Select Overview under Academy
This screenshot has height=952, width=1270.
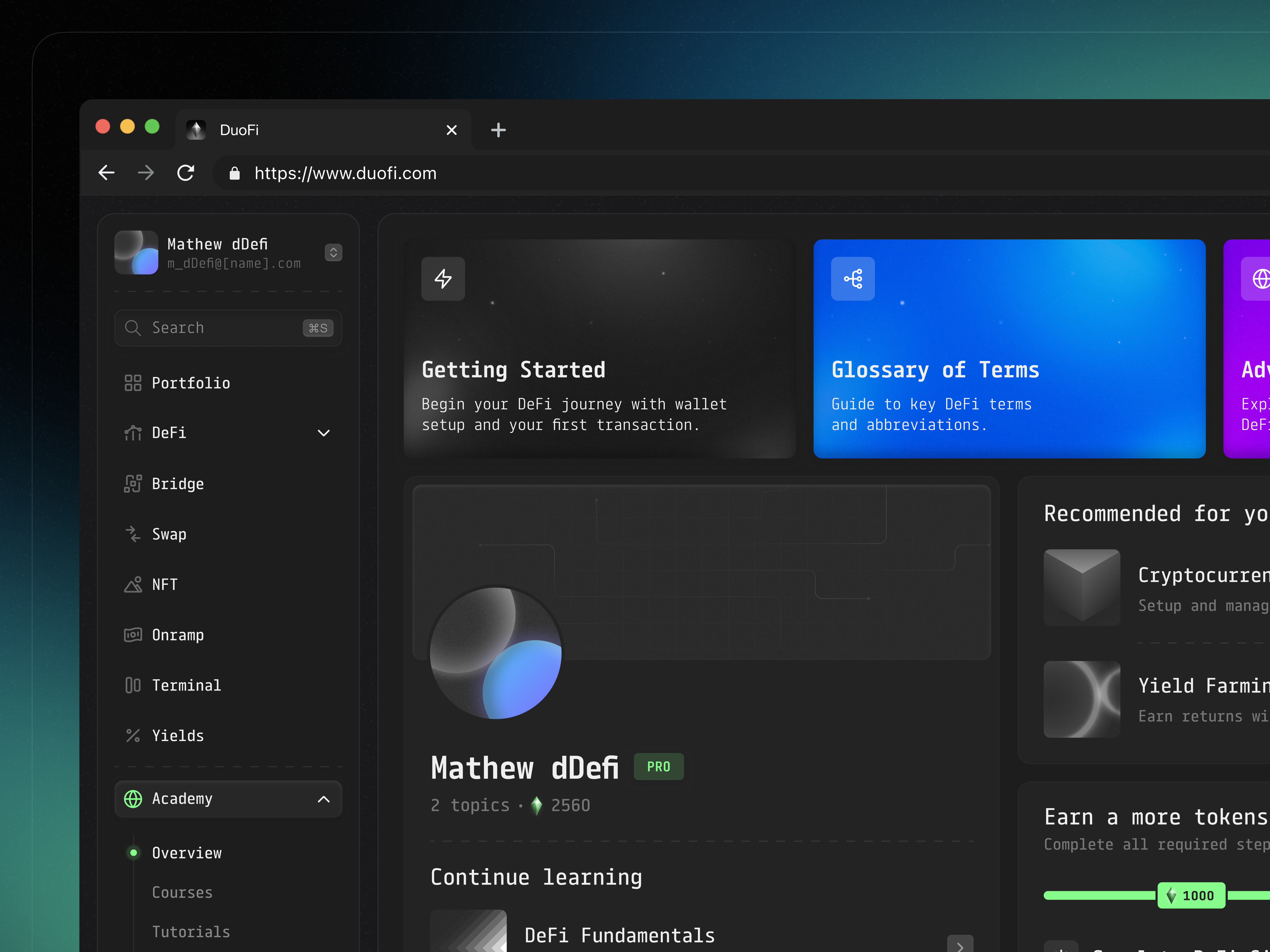click(x=187, y=853)
